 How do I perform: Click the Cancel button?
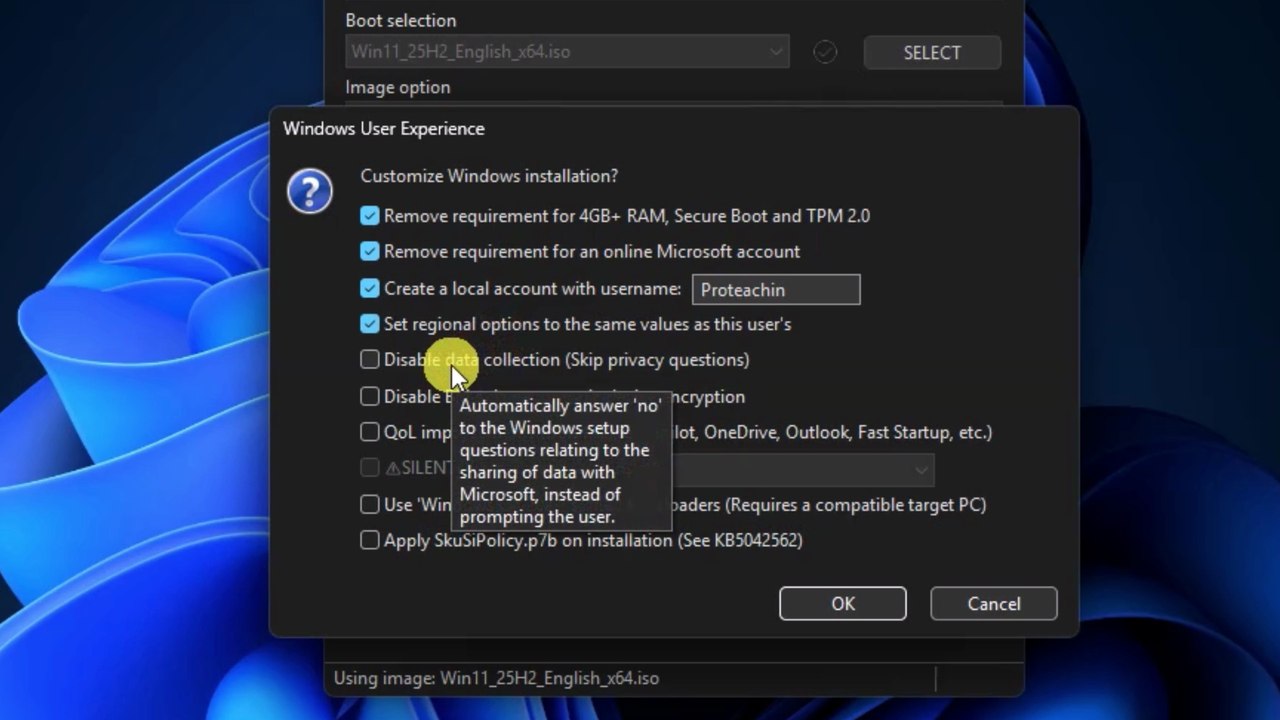994,604
